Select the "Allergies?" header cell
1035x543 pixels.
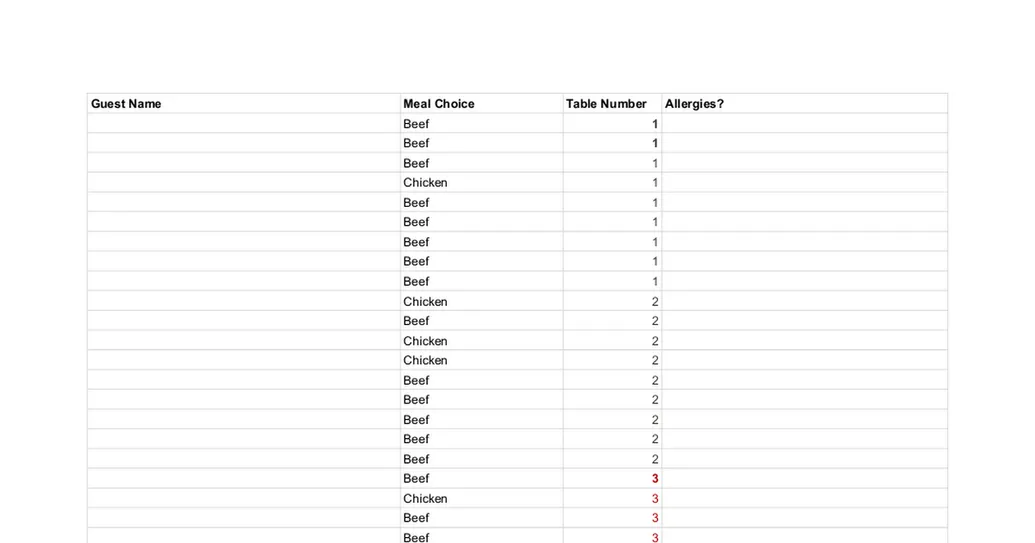point(804,104)
